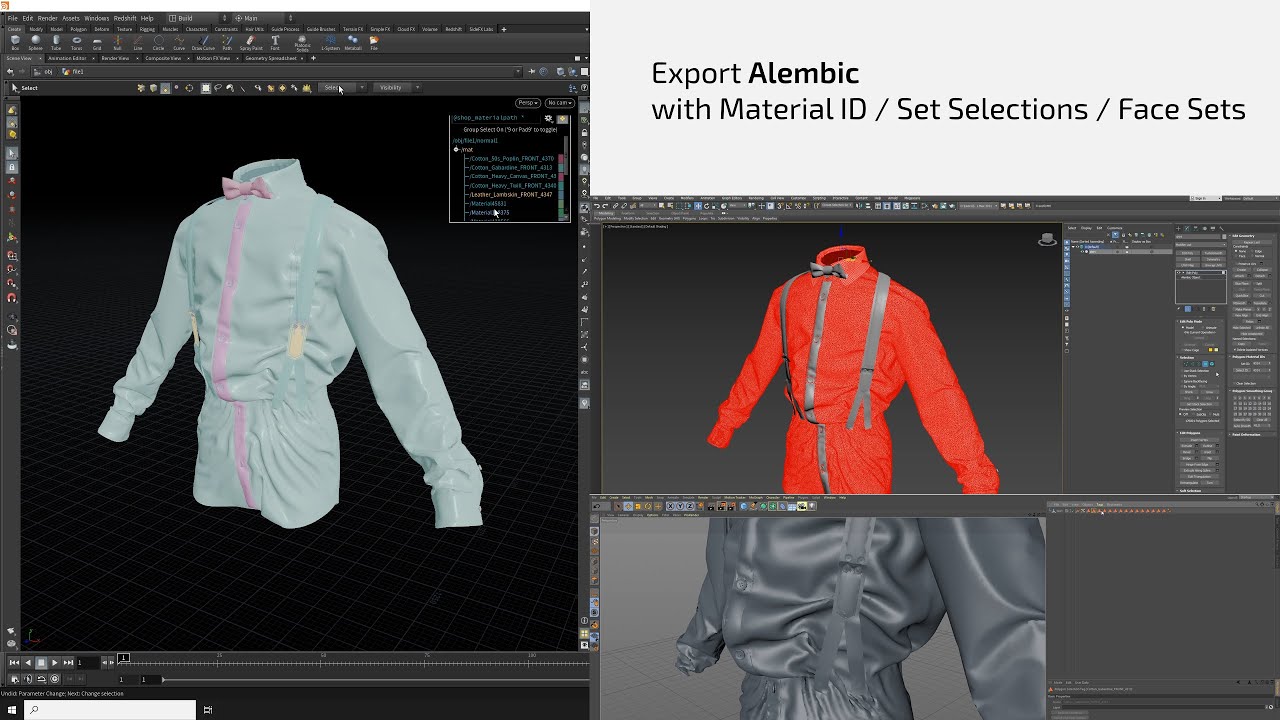The height and width of the screenshot is (720, 1280).
Task: Open the Main radial menu dropdown
Action: pyautogui.click(x=263, y=18)
